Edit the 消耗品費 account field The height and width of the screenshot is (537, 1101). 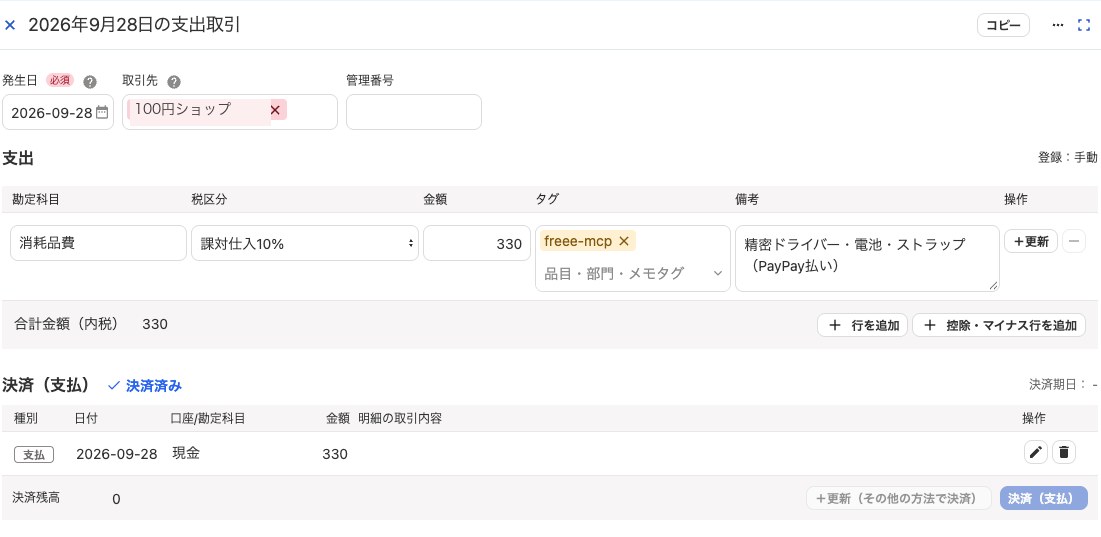[x=98, y=243]
